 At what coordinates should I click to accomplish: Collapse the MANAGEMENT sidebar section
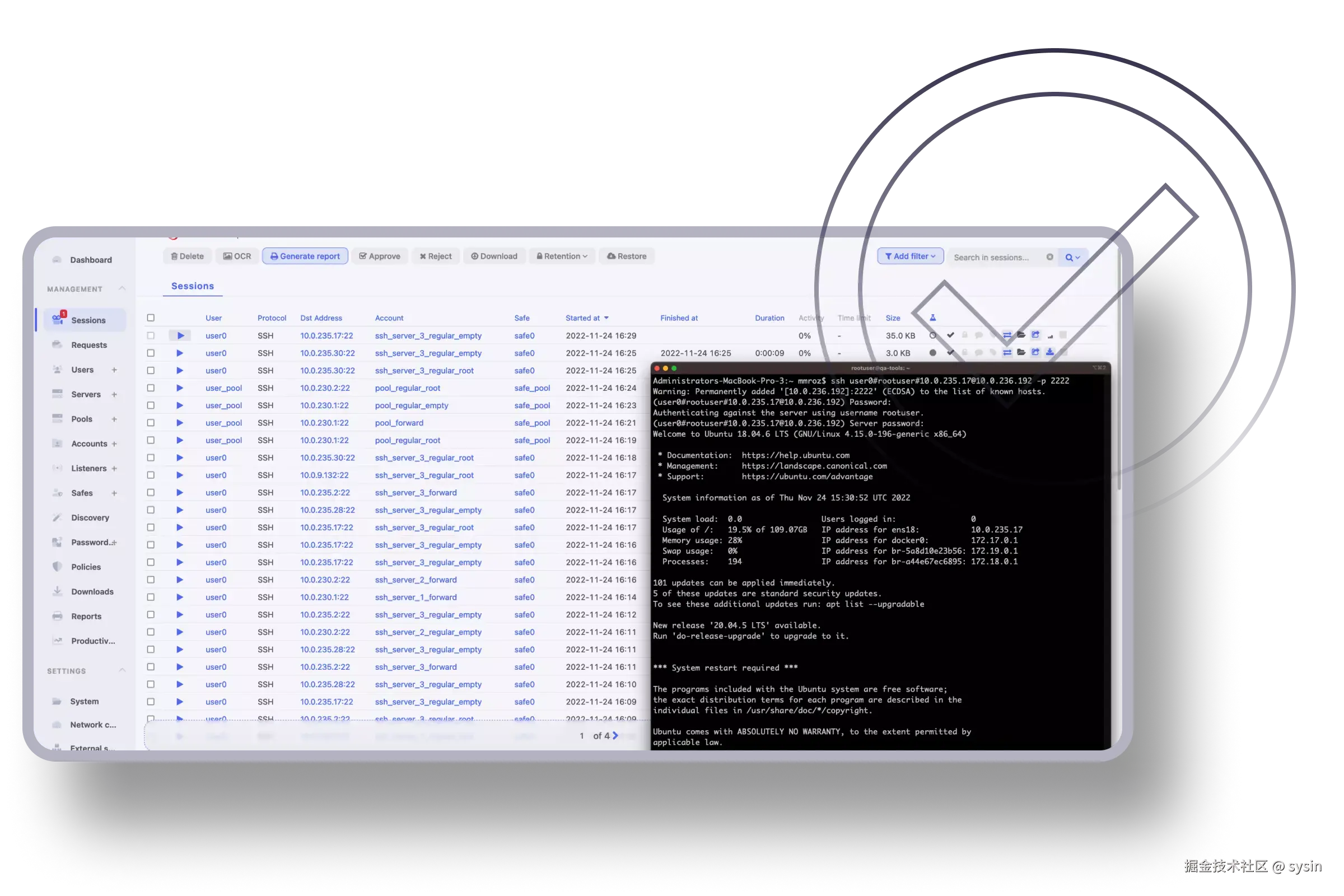(x=122, y=288)
